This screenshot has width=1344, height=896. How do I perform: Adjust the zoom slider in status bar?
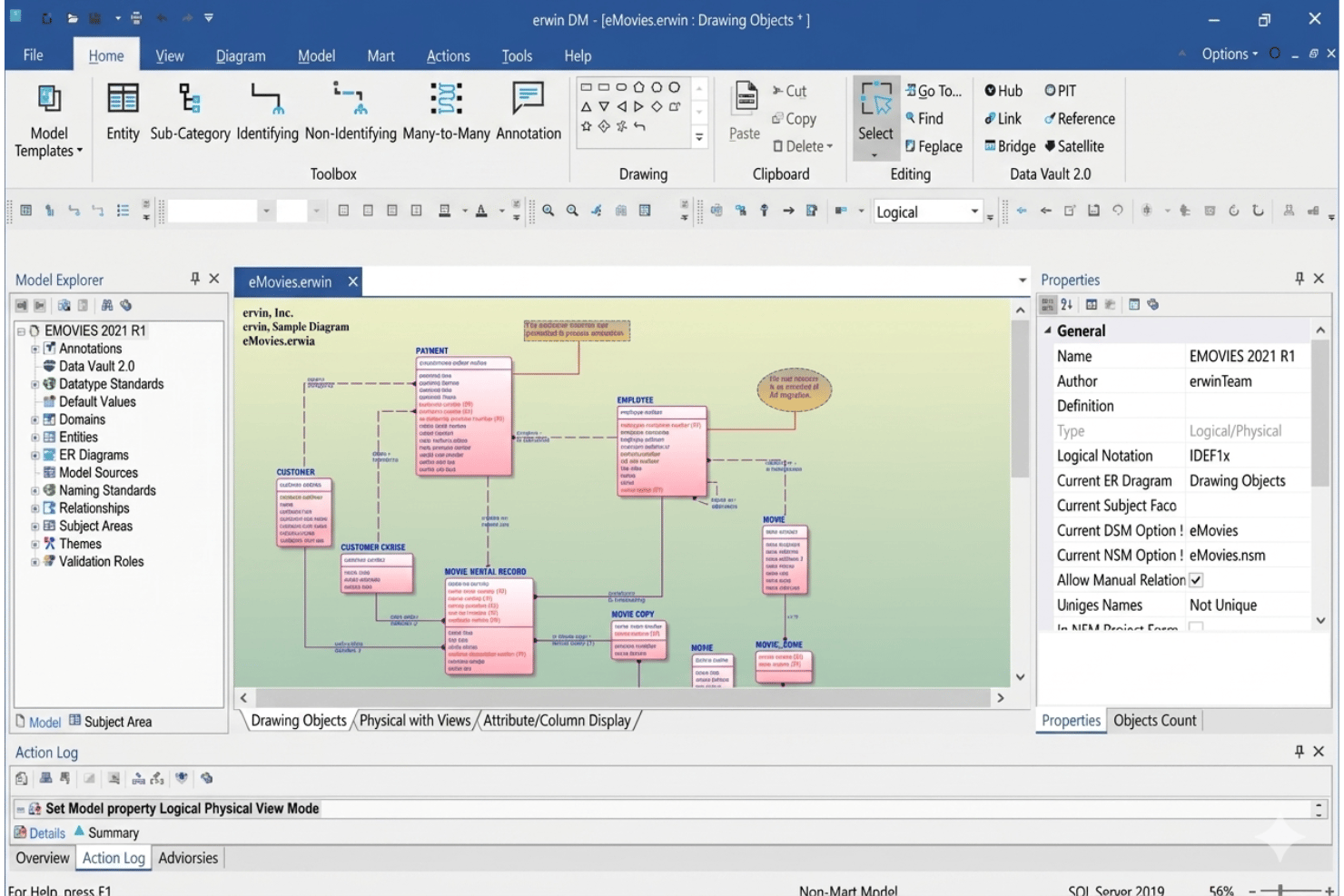tap(1281, 891)
